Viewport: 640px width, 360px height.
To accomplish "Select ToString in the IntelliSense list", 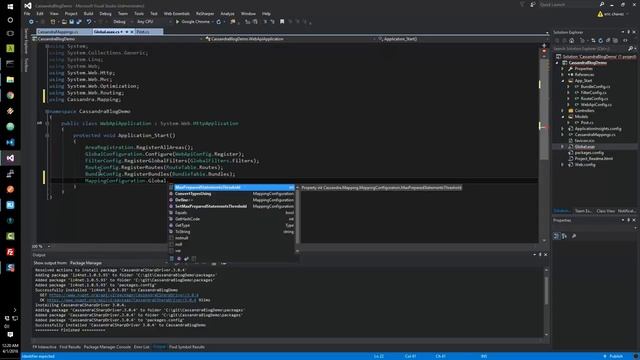I will [231, 231].
